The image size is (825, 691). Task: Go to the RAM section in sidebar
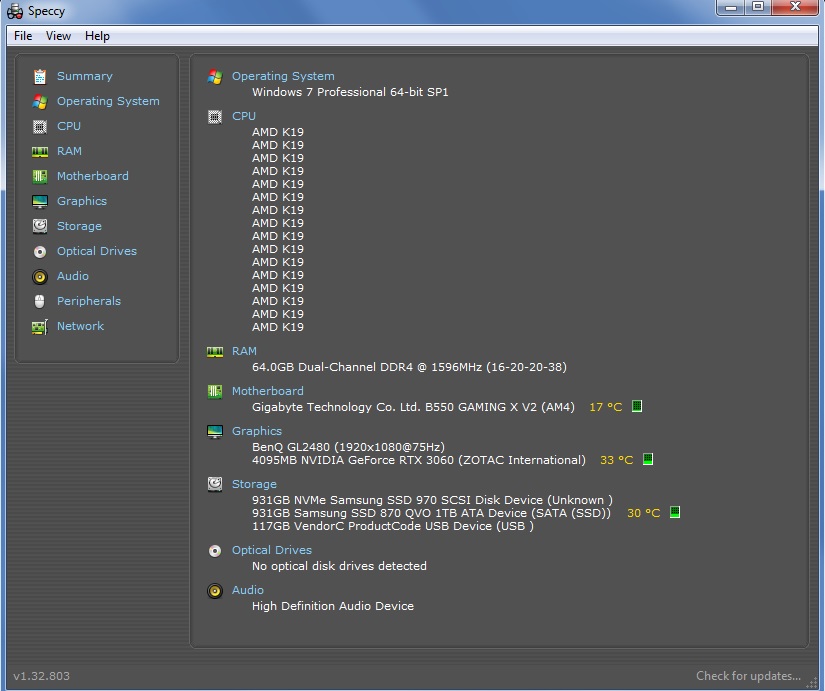click(x=69, y=151)
